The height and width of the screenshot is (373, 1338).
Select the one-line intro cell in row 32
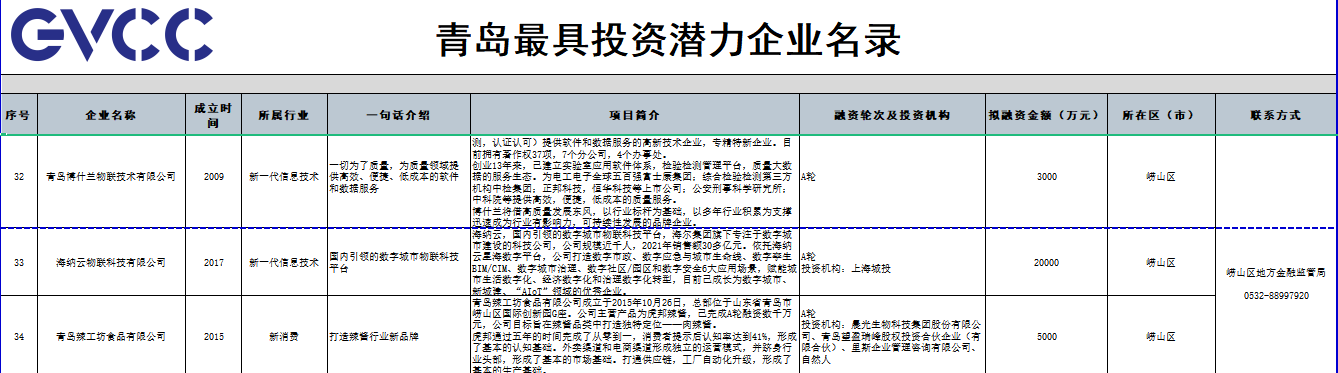[x=398, y=176]
